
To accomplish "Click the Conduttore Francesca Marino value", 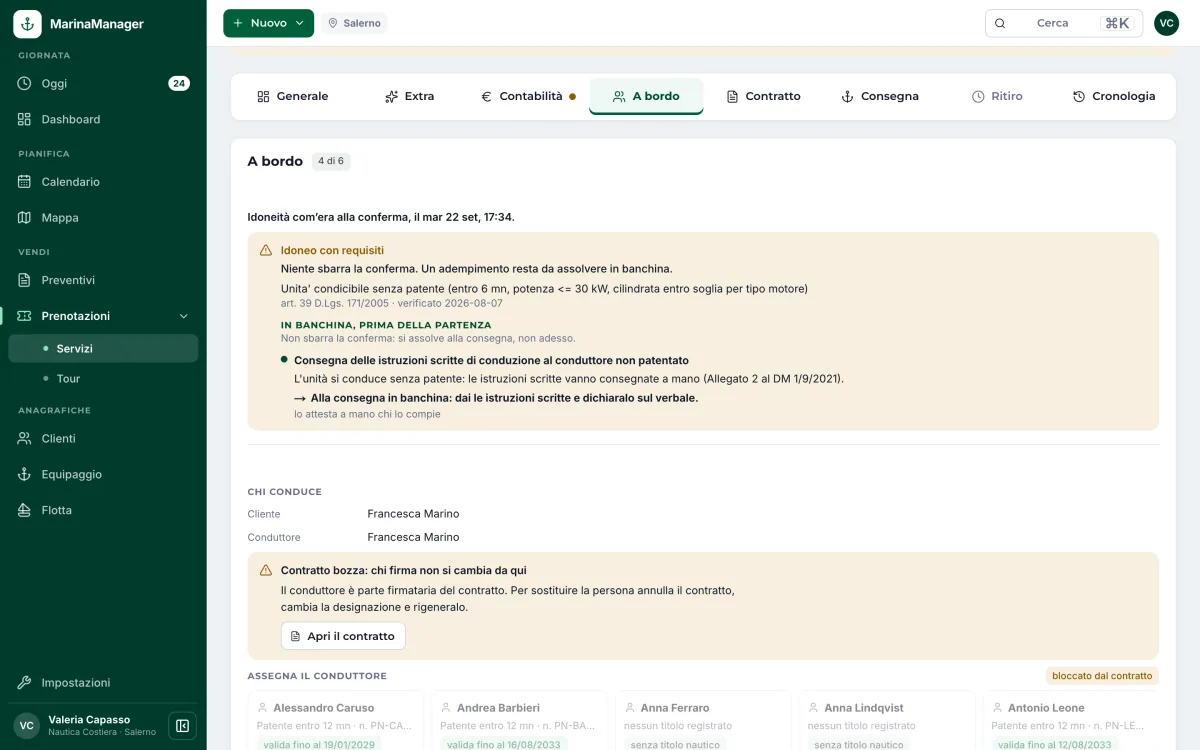I will 413,537.
